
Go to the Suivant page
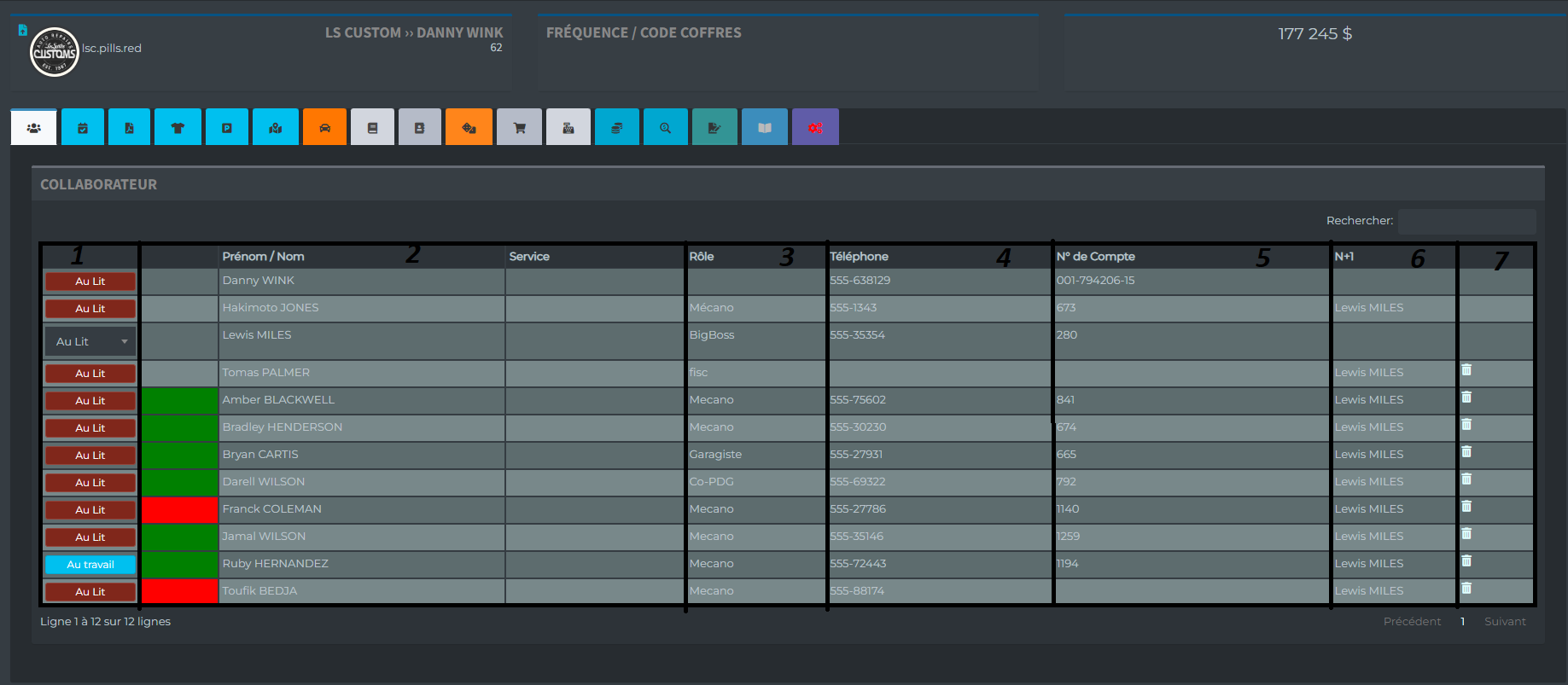point(1505,622)
